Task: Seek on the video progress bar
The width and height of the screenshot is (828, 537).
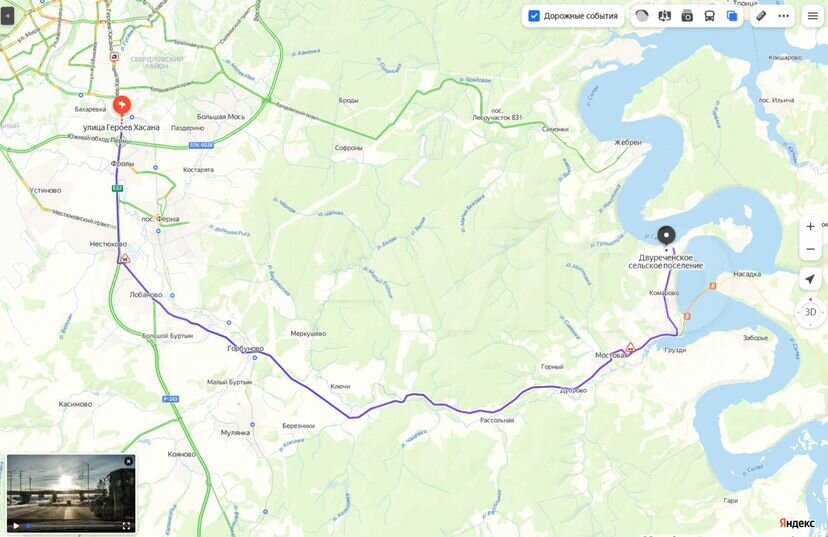Action: pyautogui.click(x=72, y=526)
